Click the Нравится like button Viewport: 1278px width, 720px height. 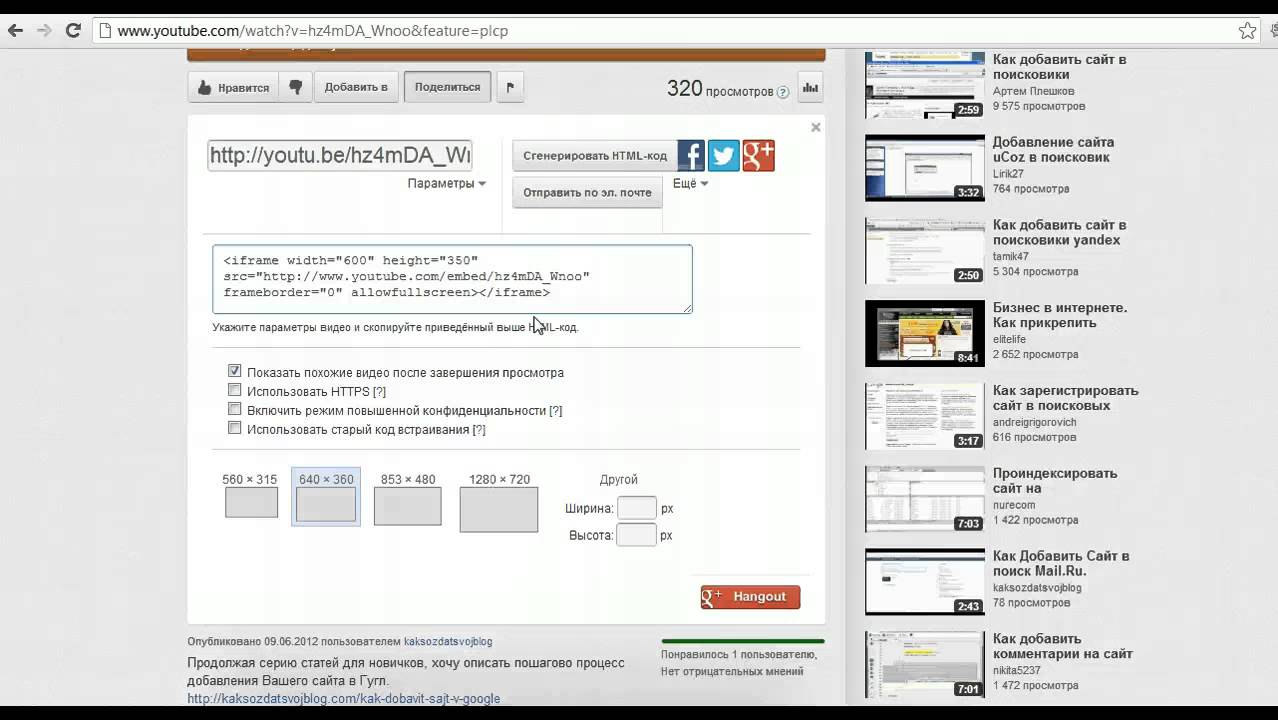point(233,87)
